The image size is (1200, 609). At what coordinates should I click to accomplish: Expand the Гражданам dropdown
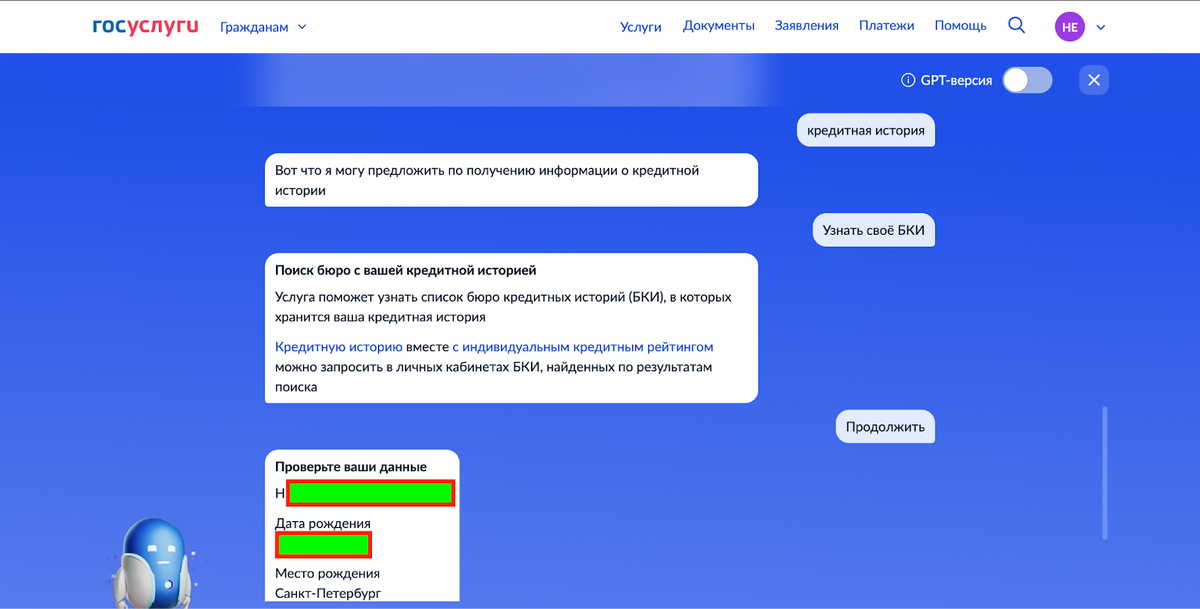point(263,27)
